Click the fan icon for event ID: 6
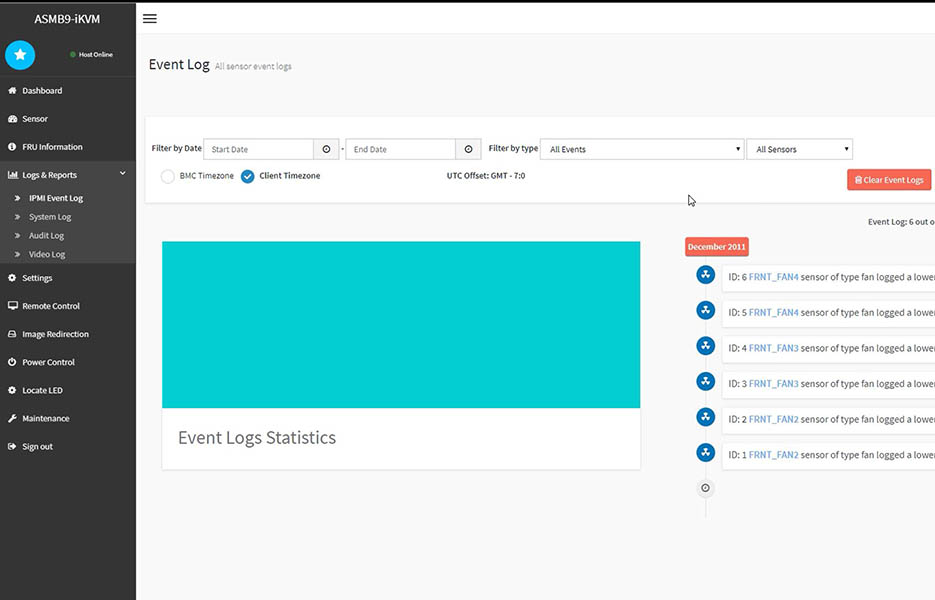 [x=705, y=274]
